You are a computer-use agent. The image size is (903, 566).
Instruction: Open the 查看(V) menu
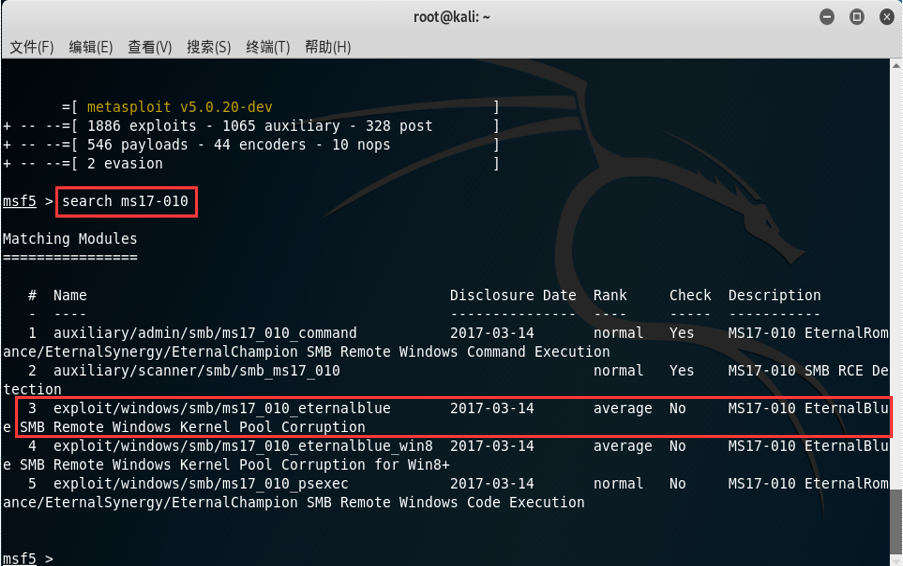click(150, 47)
